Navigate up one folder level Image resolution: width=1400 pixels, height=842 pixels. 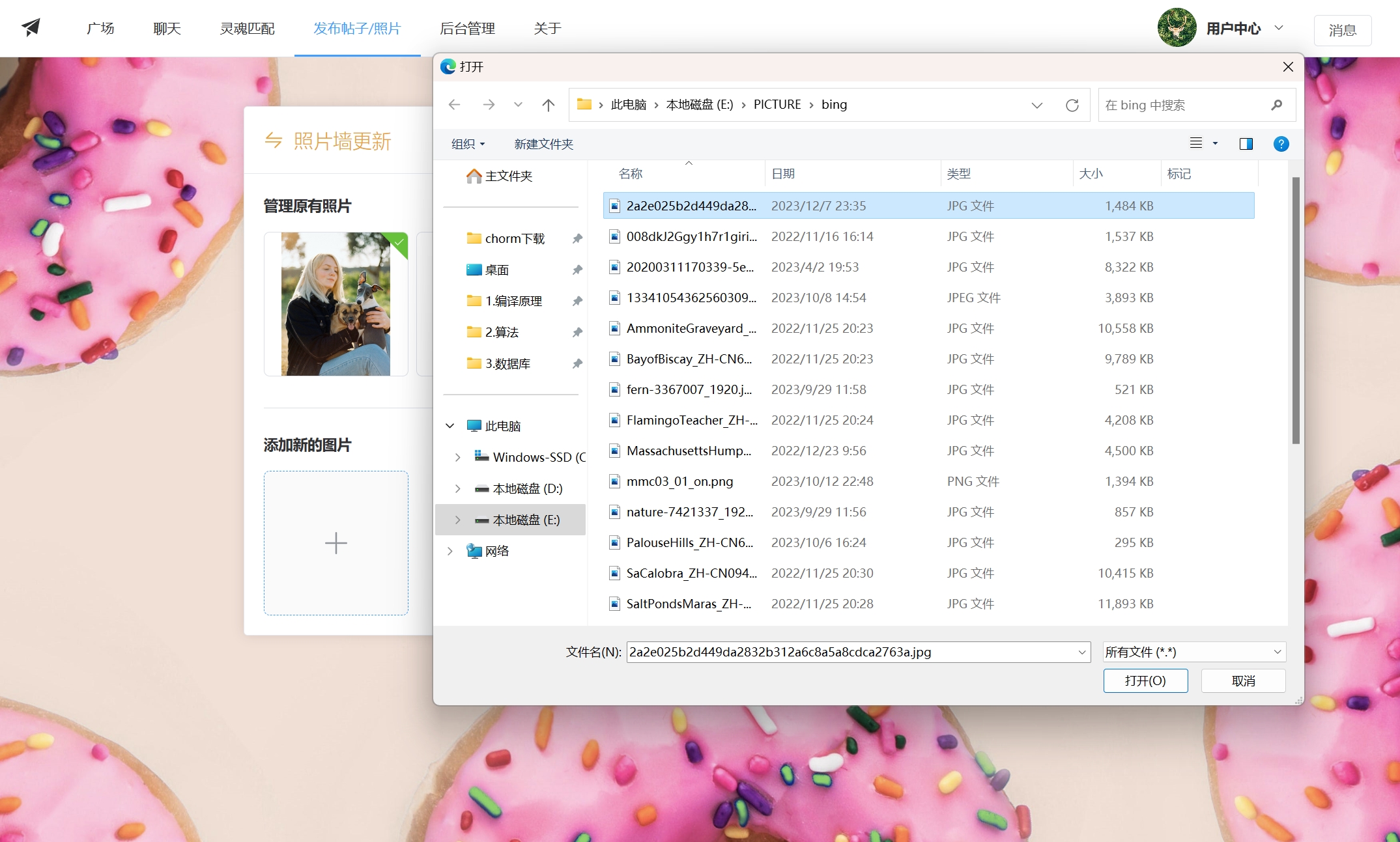[548, 105]
